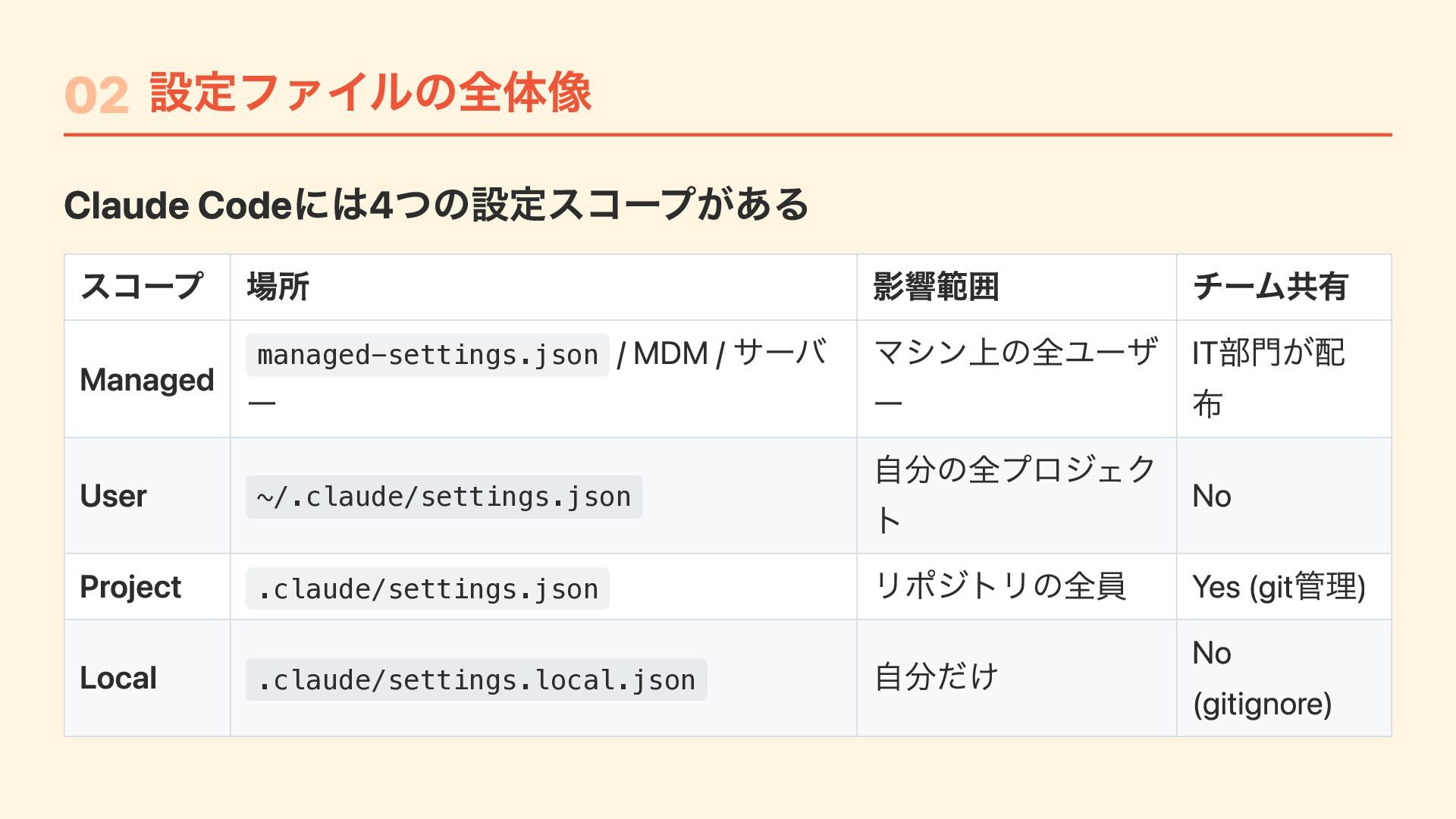Click the Yes (git管理) cell

(x=1279, y=587)
